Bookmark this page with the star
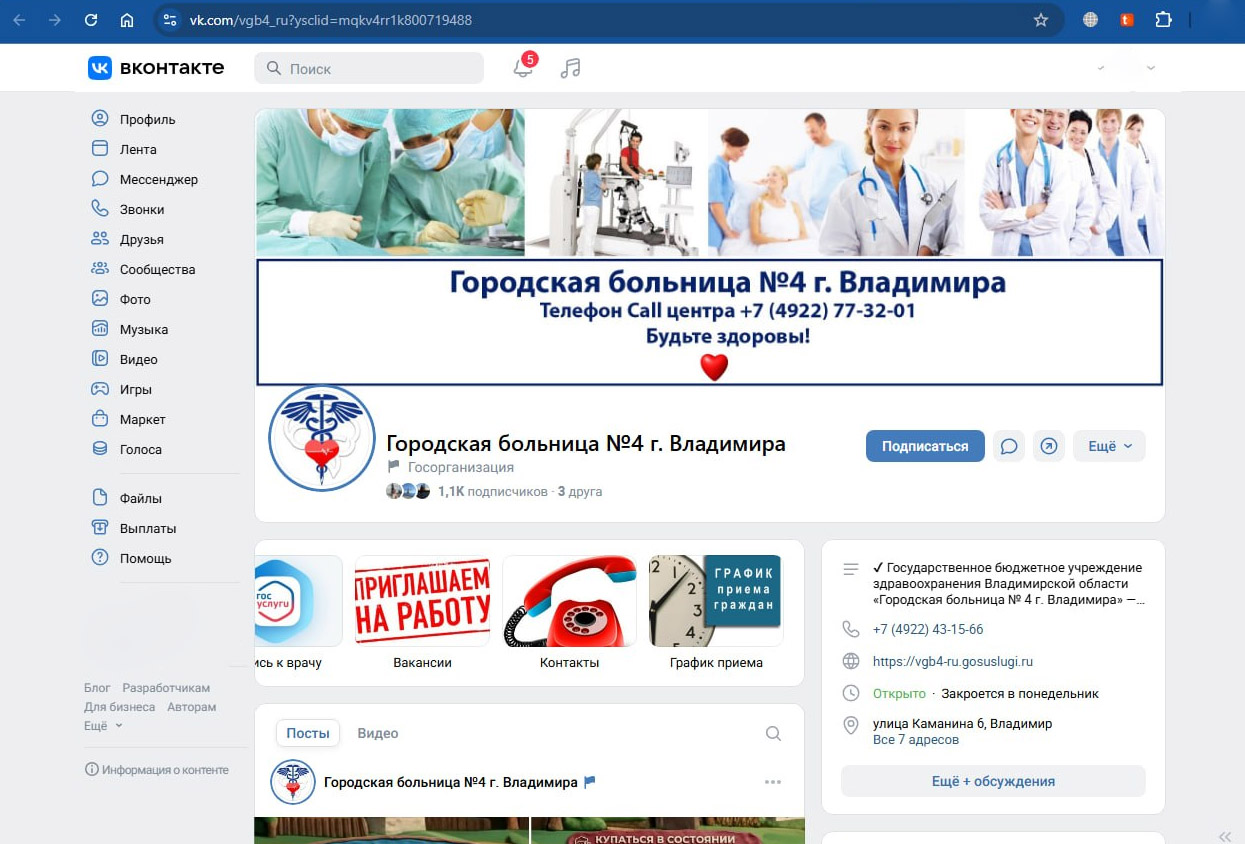 click(x=1040, y=20)
